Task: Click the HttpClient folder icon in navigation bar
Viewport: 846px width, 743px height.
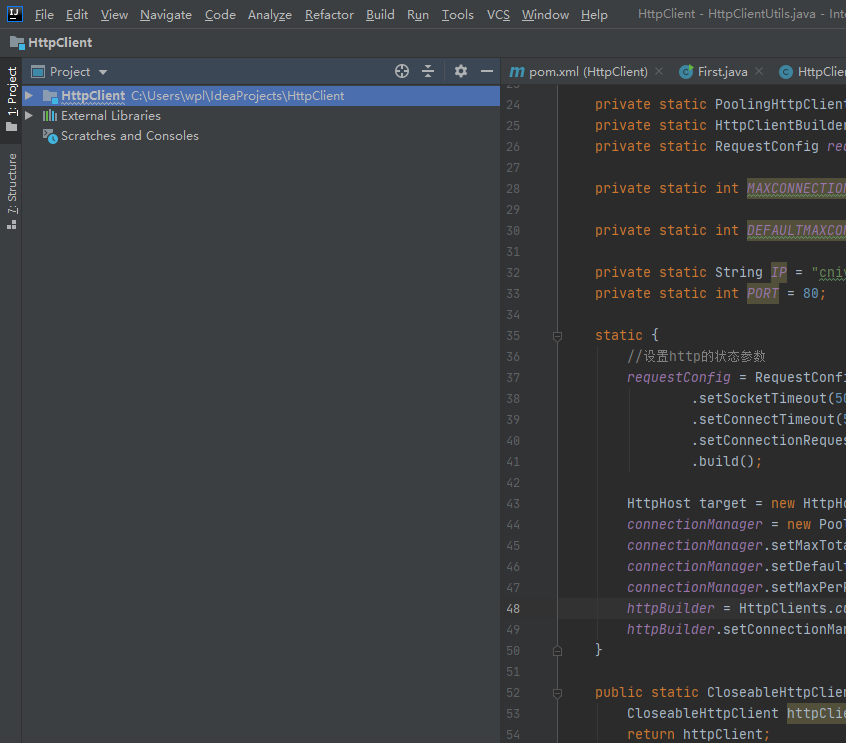Action: [17, 43]
